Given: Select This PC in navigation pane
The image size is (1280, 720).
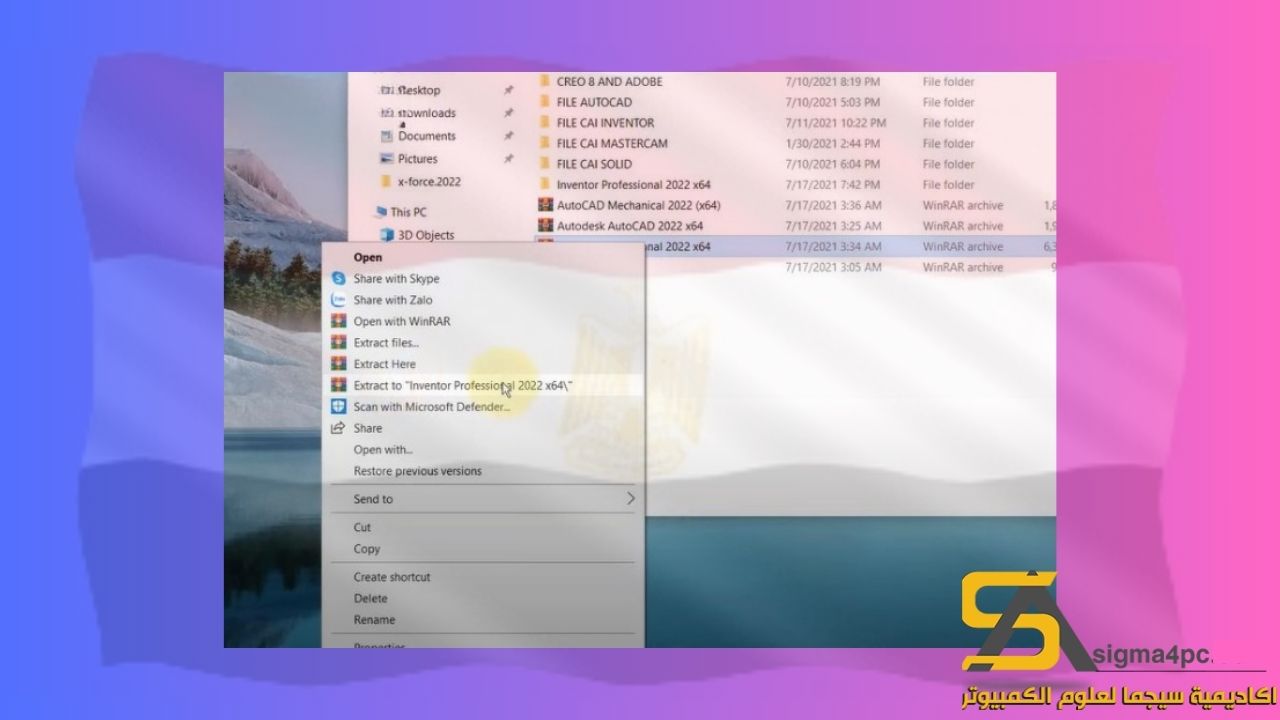Looking at the screenshot, I should click(408, 212).
